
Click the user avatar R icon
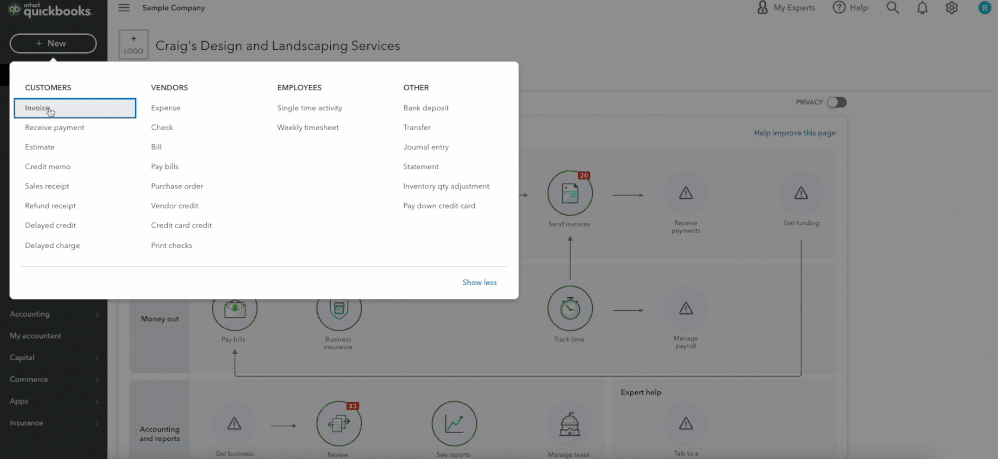[985, 8]
